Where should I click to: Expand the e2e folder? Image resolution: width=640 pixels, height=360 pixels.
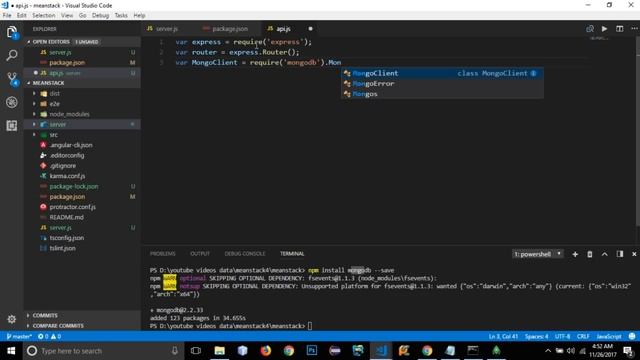[34, 104]
